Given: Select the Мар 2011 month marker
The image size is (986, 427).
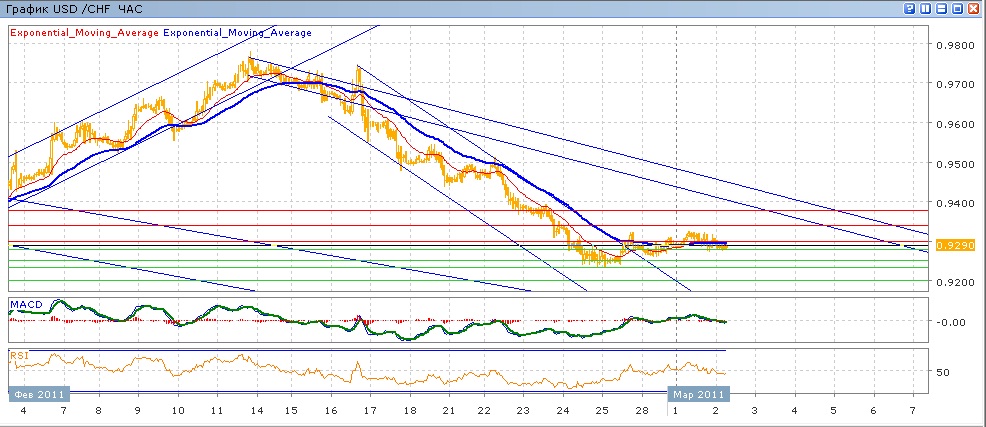Looking at the screenshot, I should point(699,395).
